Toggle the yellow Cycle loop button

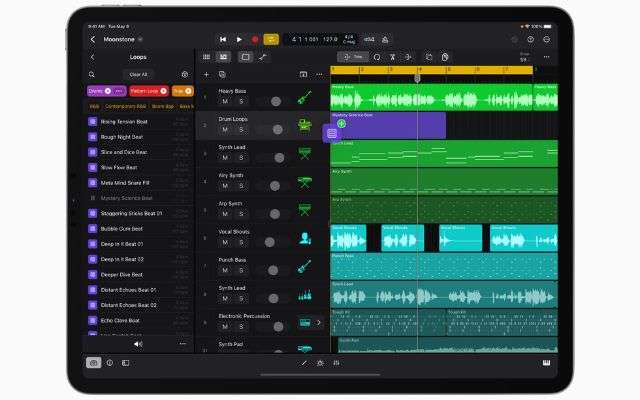point(270,40)
